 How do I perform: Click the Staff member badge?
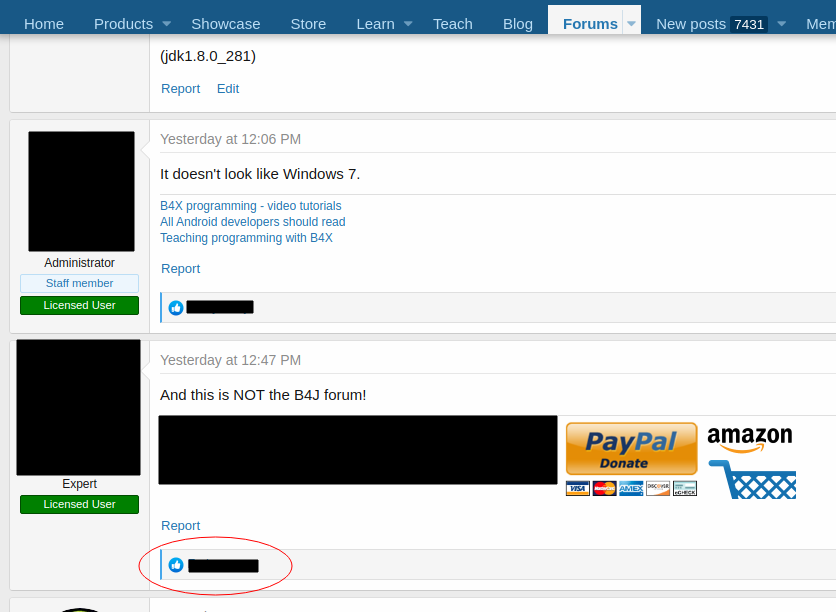pyautogui.click(x=79, y=283)
